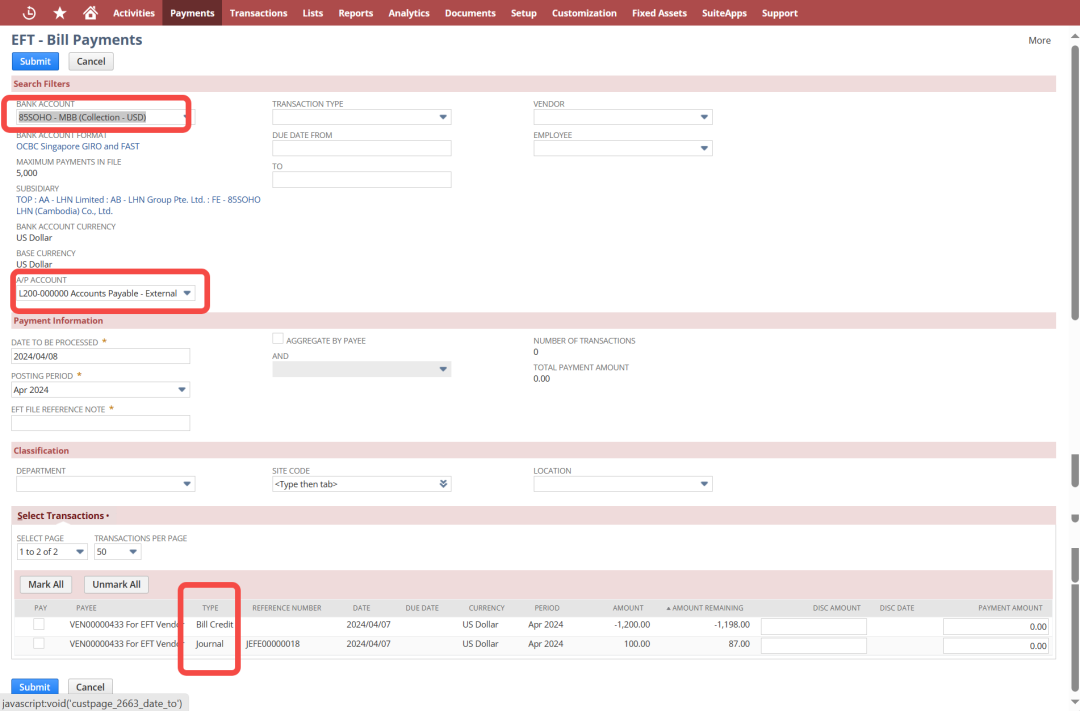Open the Analytics menu
1080x711 pixels.
click(x=408, y=13)
